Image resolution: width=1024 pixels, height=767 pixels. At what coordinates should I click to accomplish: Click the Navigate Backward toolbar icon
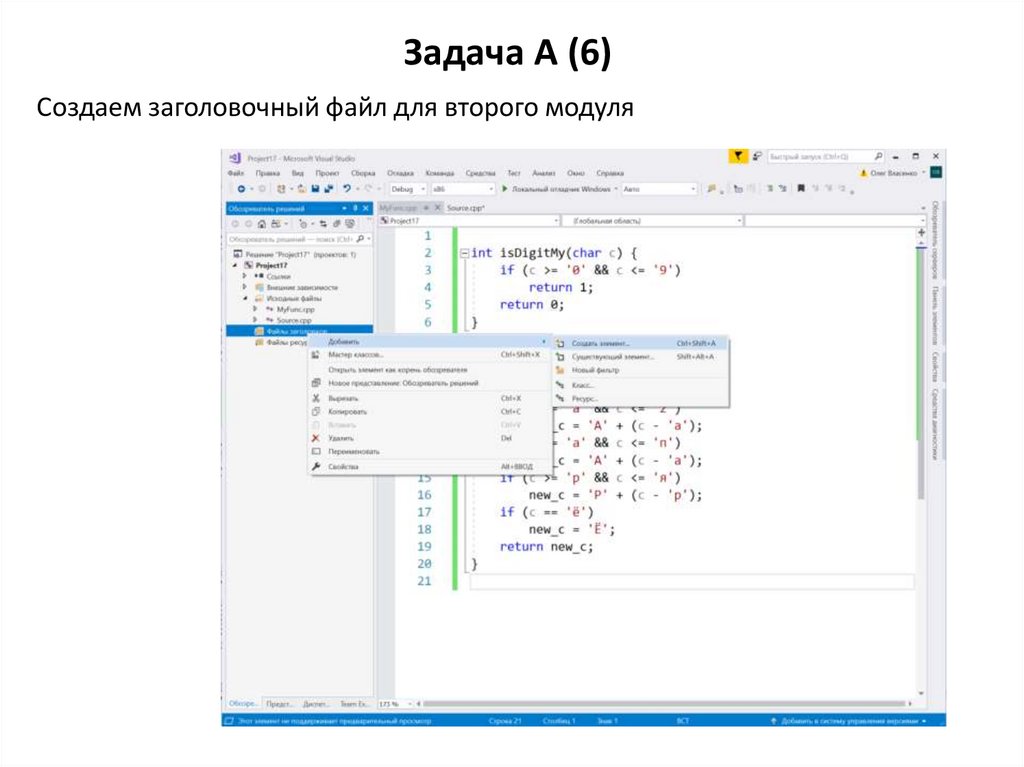[x=241, y=189]
